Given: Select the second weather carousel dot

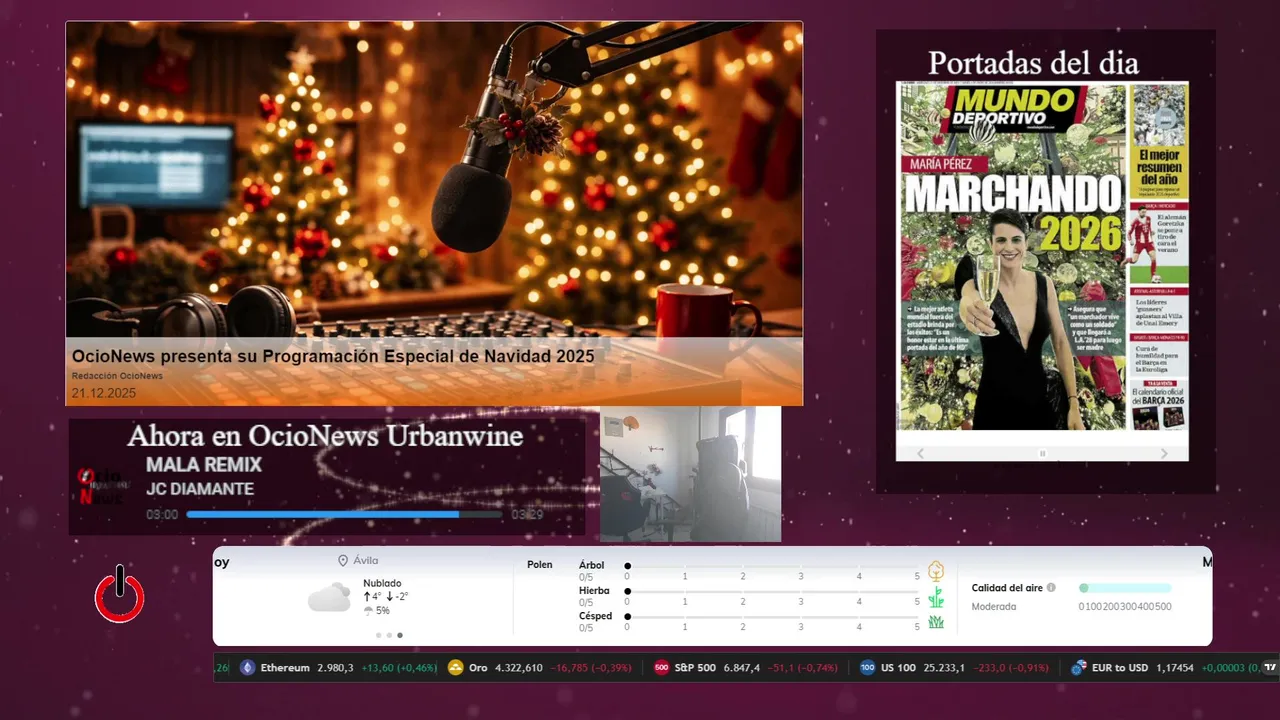Looking at the screenshot, I should pos(389,635).
